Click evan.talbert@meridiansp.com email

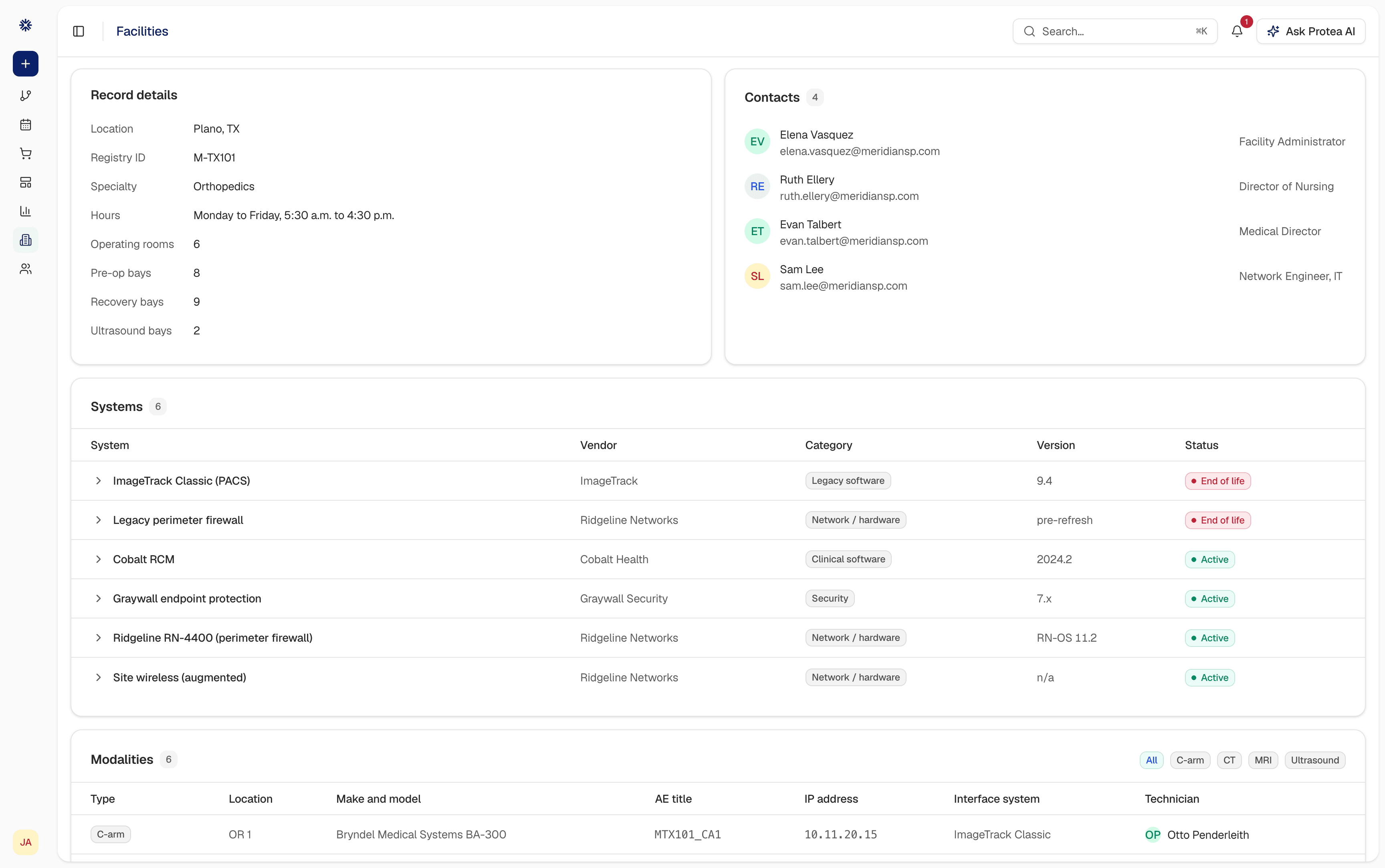854,241
